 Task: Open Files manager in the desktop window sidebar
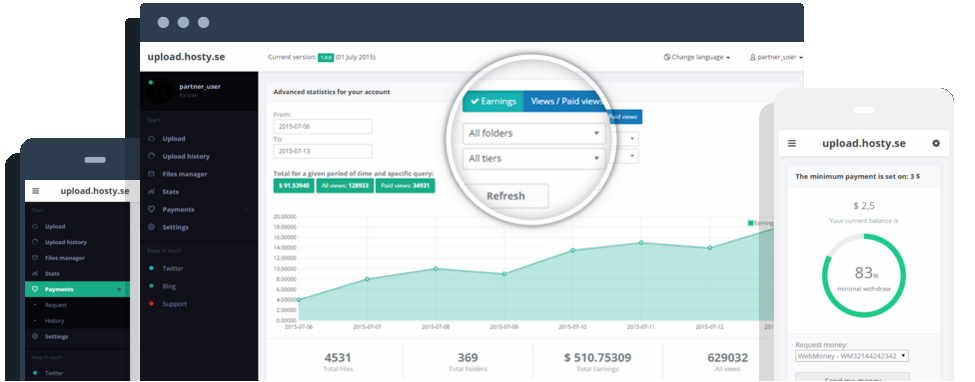[x=184, y=174]
